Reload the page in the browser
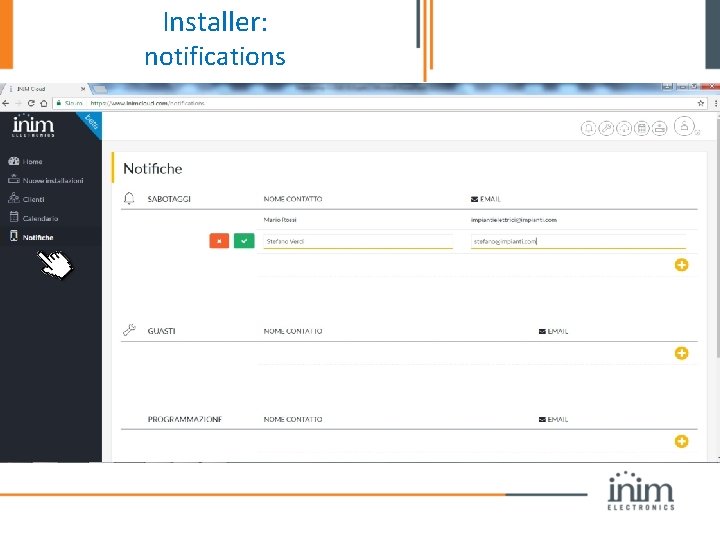The width and height of the screenshot is (720, 540). pyautogui.click(x=31, y=103)
